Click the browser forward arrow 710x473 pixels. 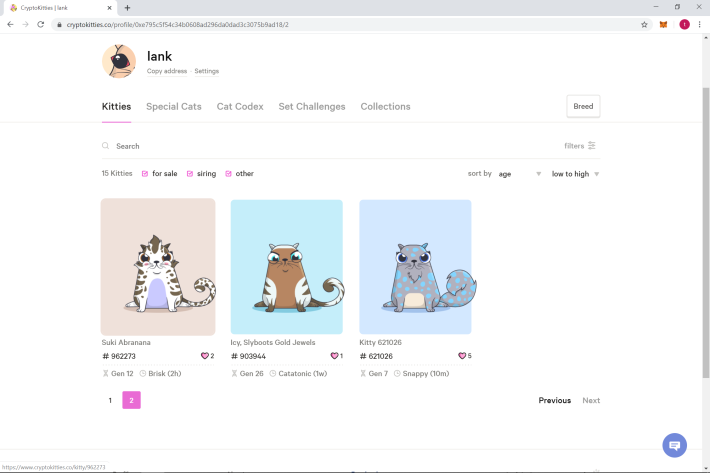(x=25, y=24)
